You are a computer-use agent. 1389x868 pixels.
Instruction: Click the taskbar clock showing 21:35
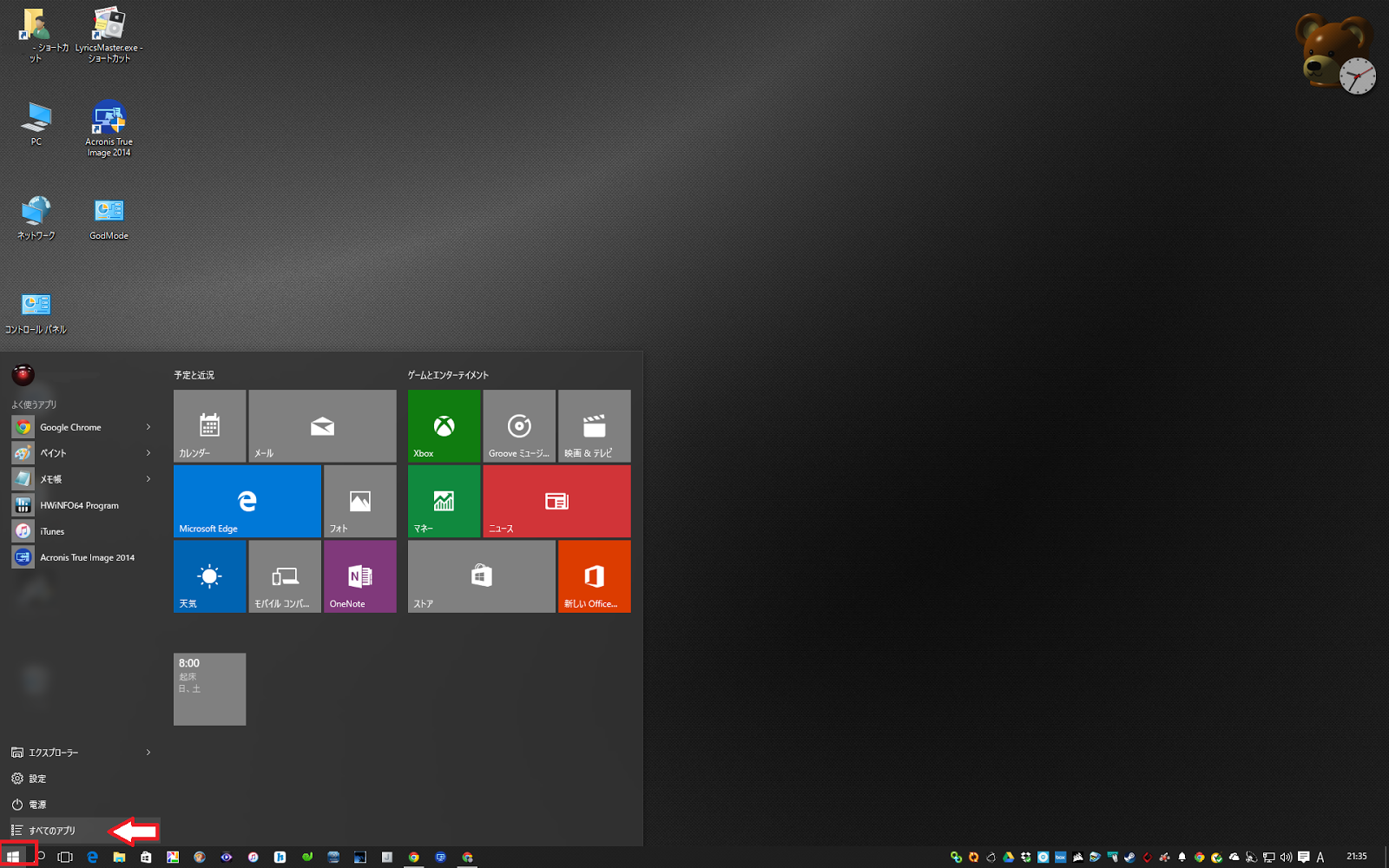[x=1357, y=857]
